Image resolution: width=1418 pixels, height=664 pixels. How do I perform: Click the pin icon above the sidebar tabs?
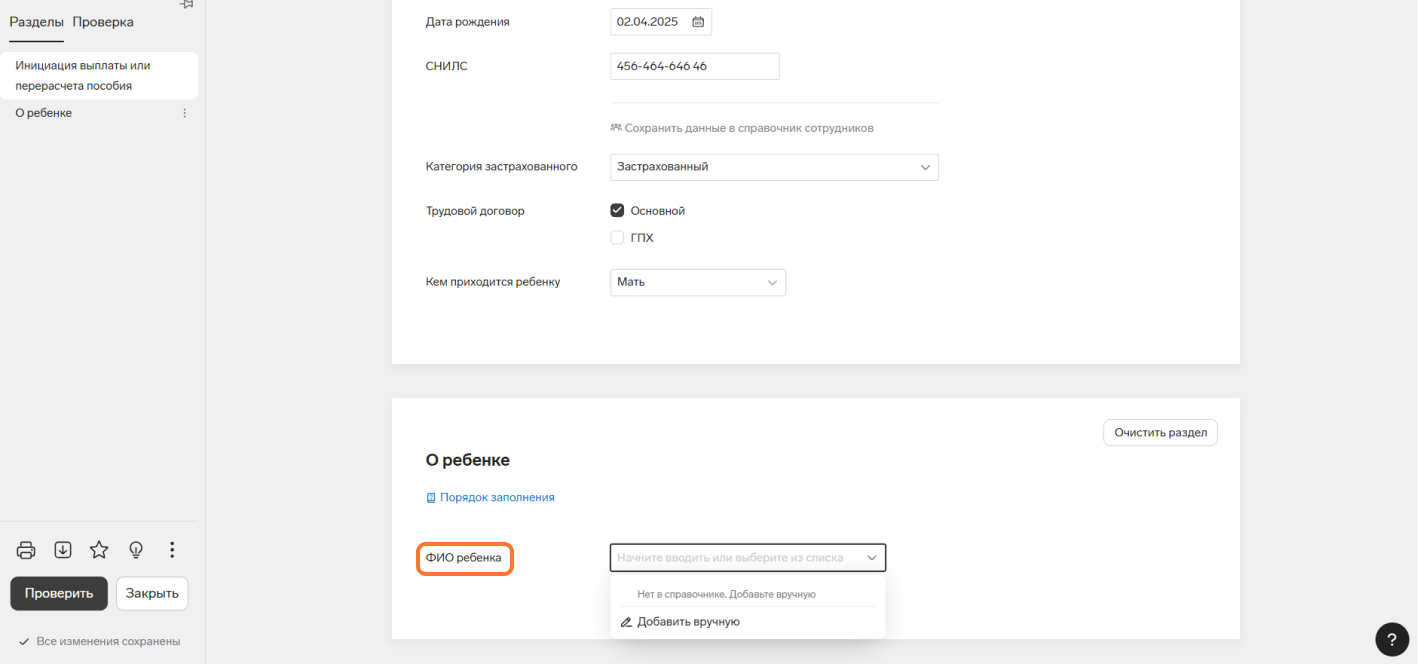pyautogui.click(x=186, y=5)
